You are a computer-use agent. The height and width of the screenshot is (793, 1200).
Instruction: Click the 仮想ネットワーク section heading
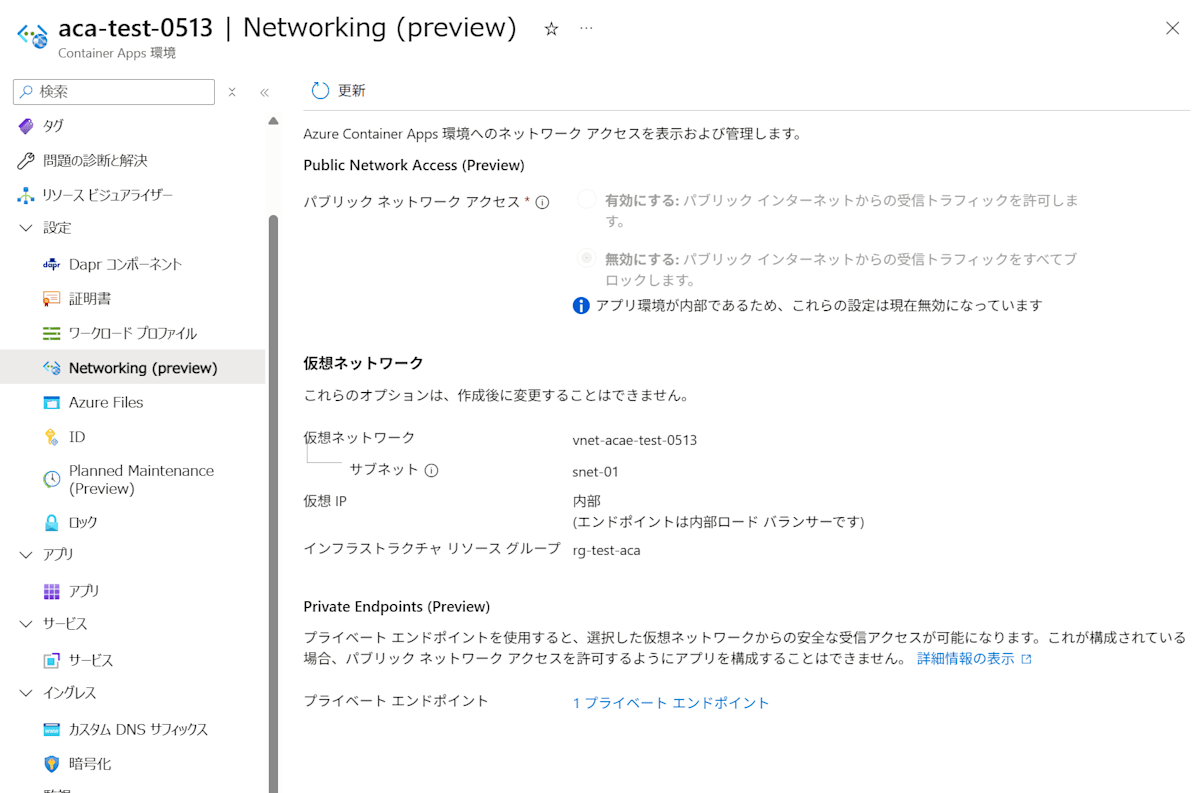364,363
